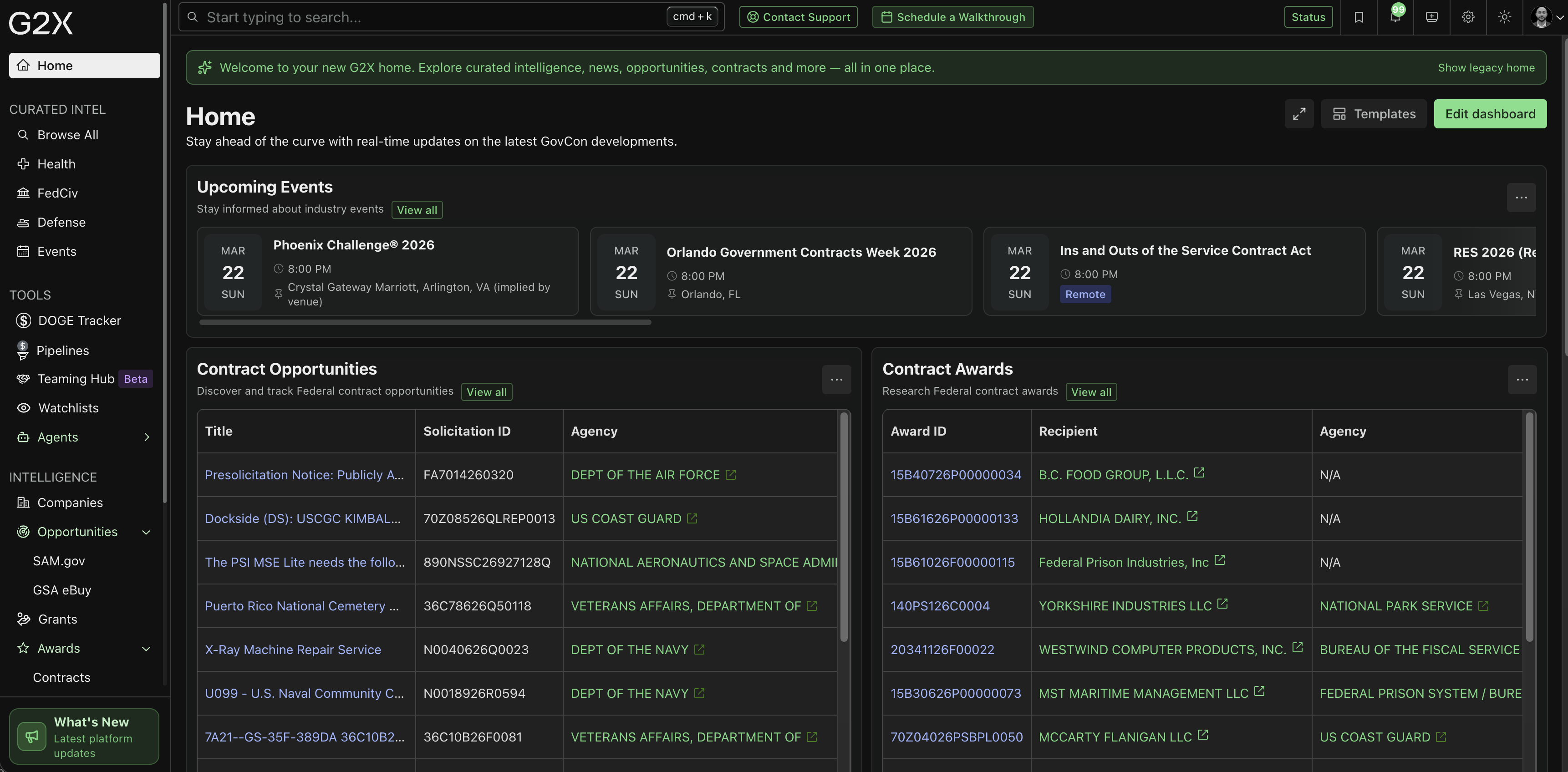Click Contact Support button

798,17
